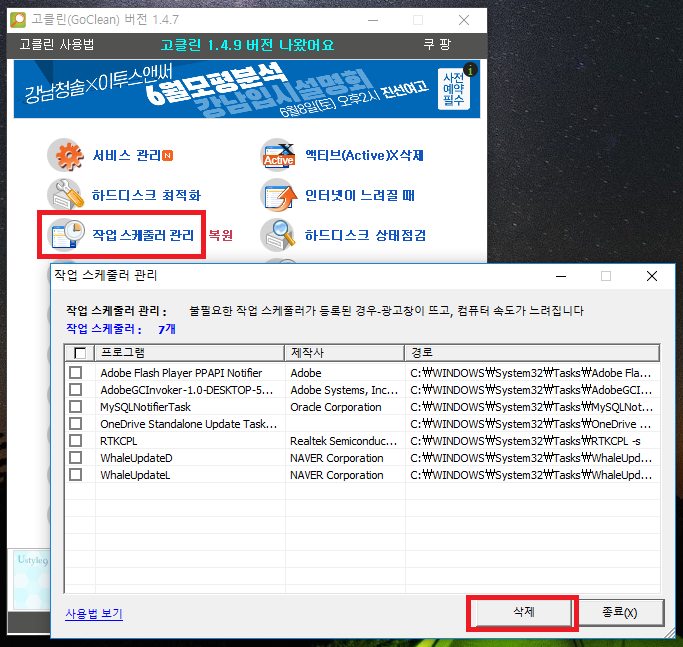The height and width of the screenshot is (647, 683).
Task: Check the WhaleUpdateD checkbox
Action: 76,457
